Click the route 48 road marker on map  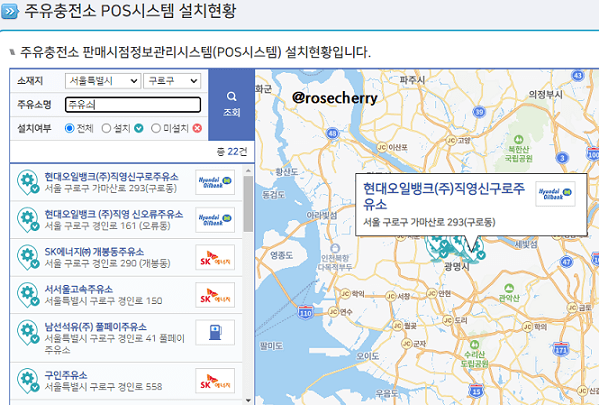pyautogui.click(x=333, y=133)
